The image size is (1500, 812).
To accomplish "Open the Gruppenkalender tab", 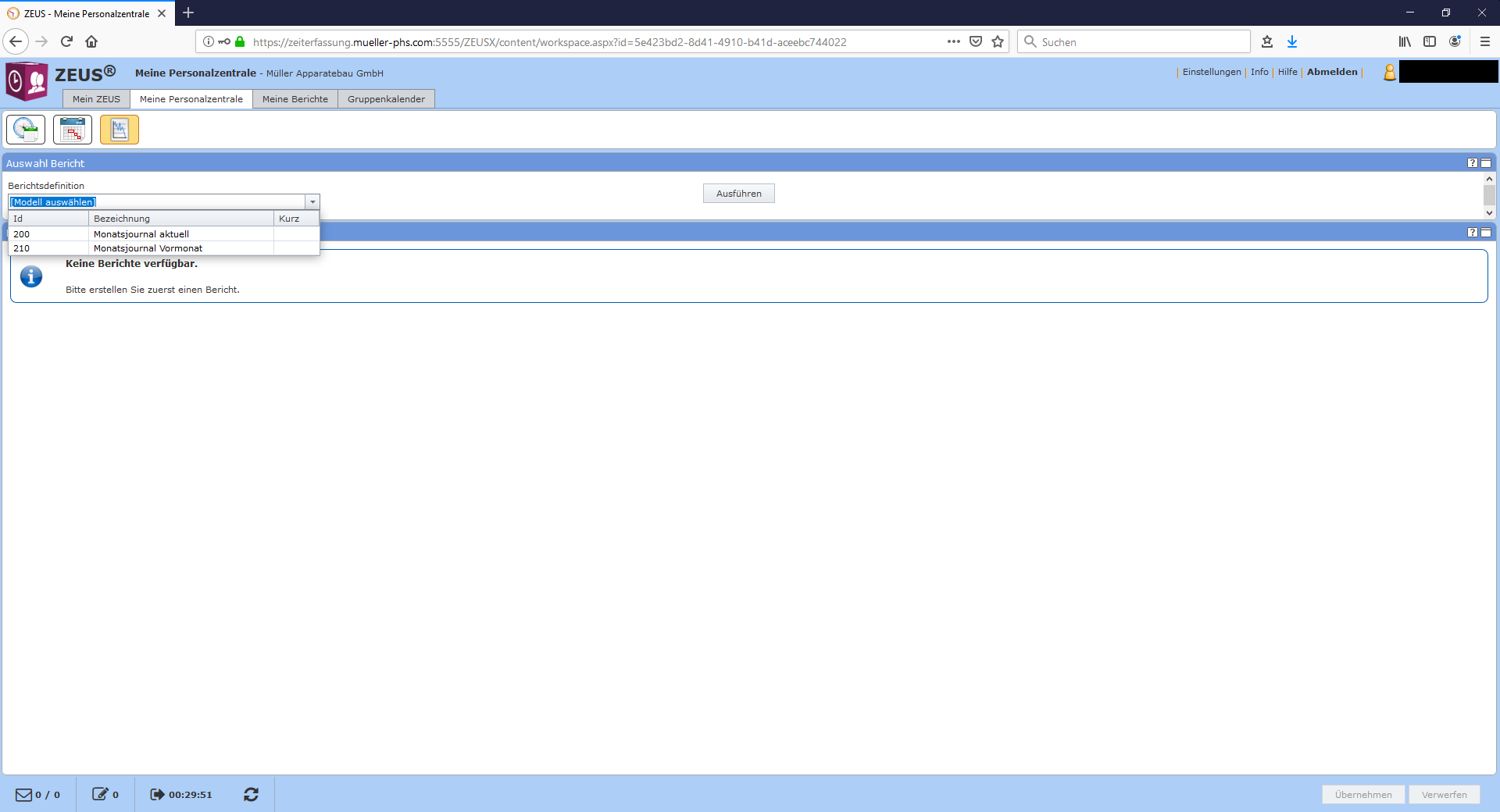I will (386, 99).
